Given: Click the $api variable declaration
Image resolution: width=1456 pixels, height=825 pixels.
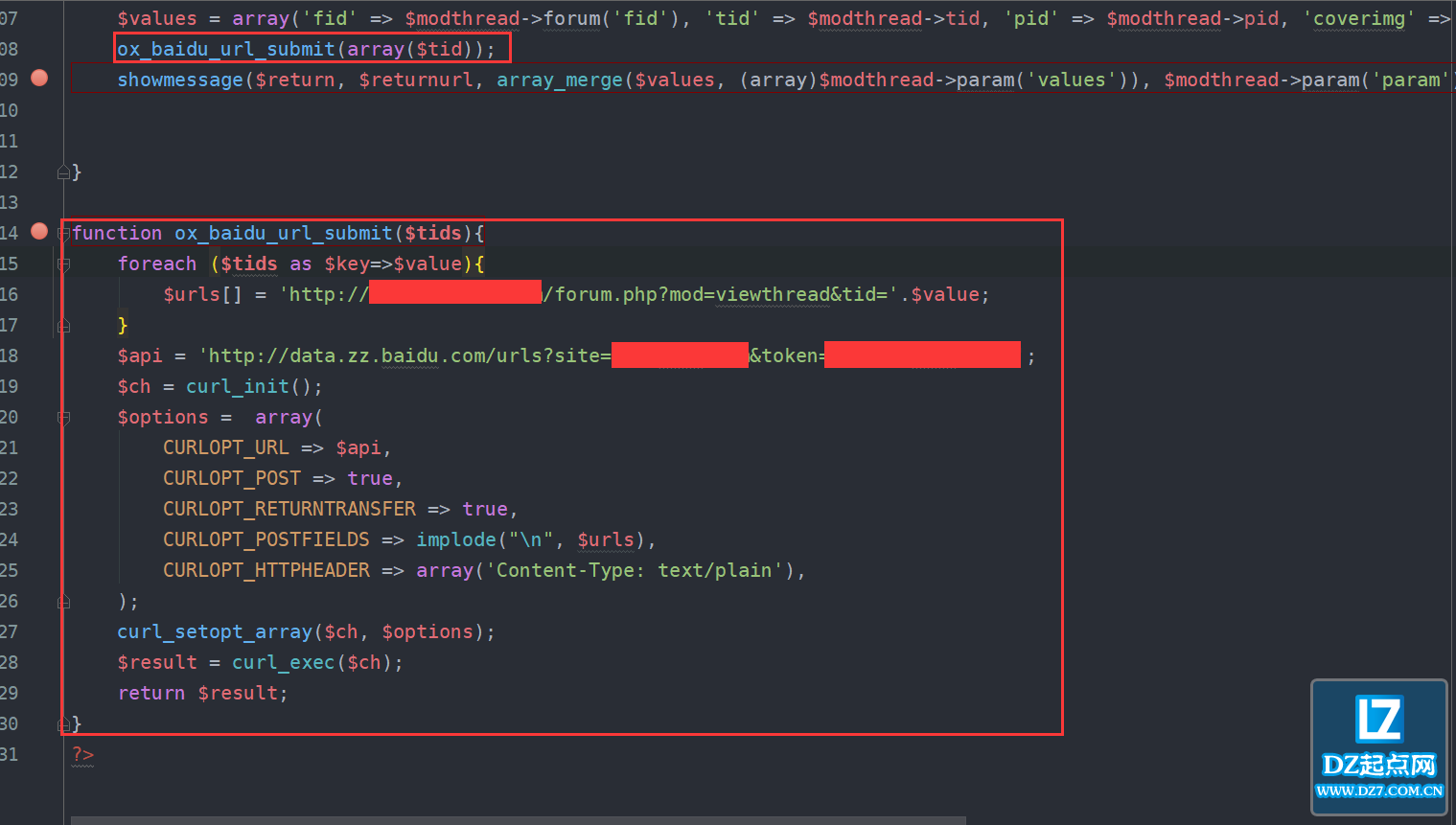Looking at the screenshot, I should click(x=140, y=355).
